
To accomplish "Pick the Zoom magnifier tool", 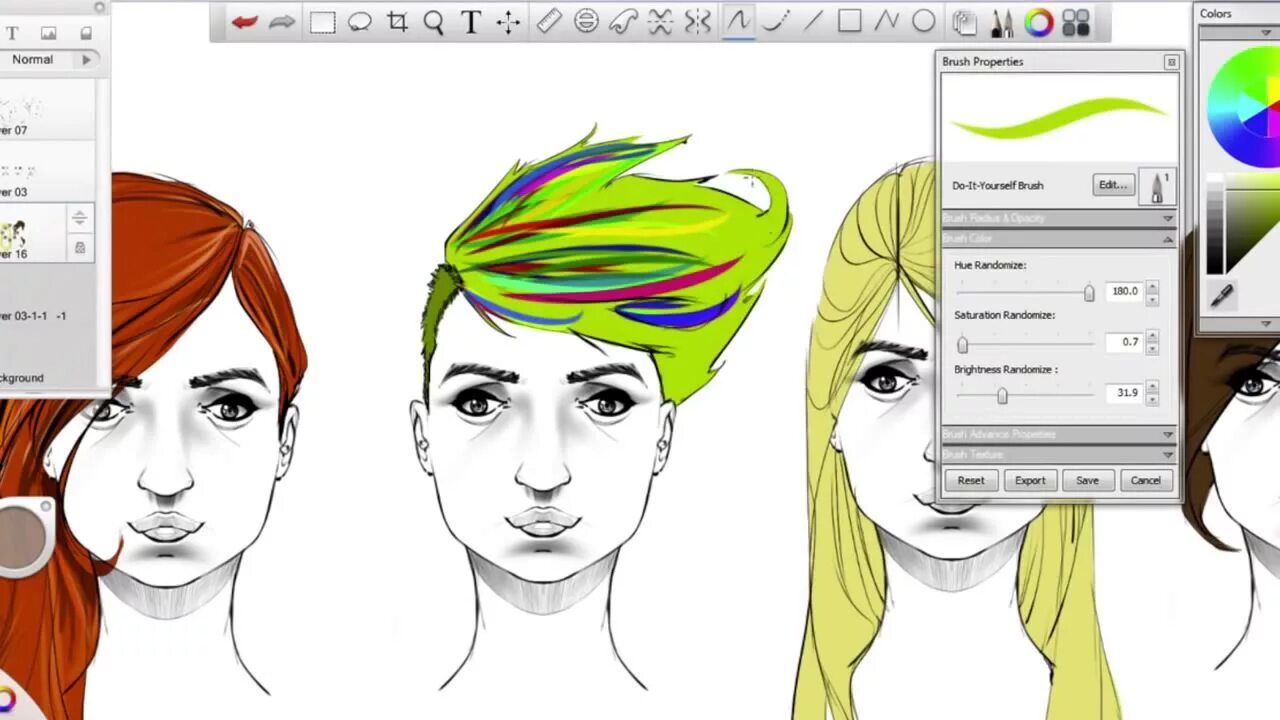I will coord(433,22).
